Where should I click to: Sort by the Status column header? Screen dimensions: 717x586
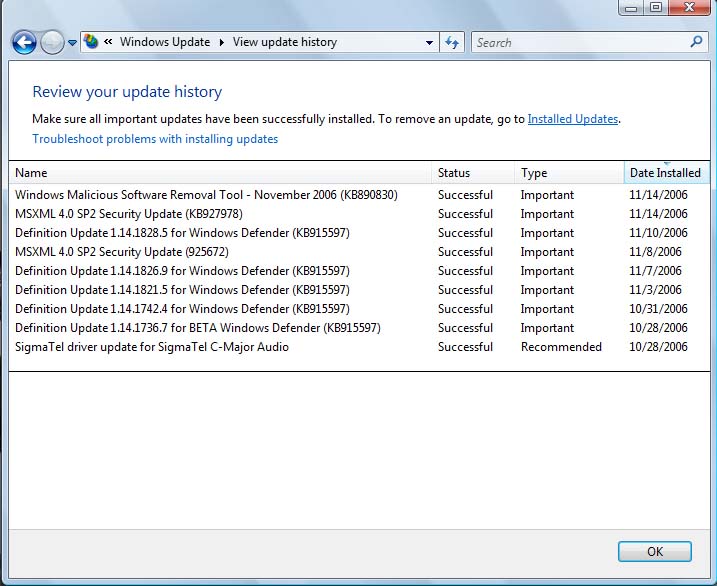click(454, 173)
